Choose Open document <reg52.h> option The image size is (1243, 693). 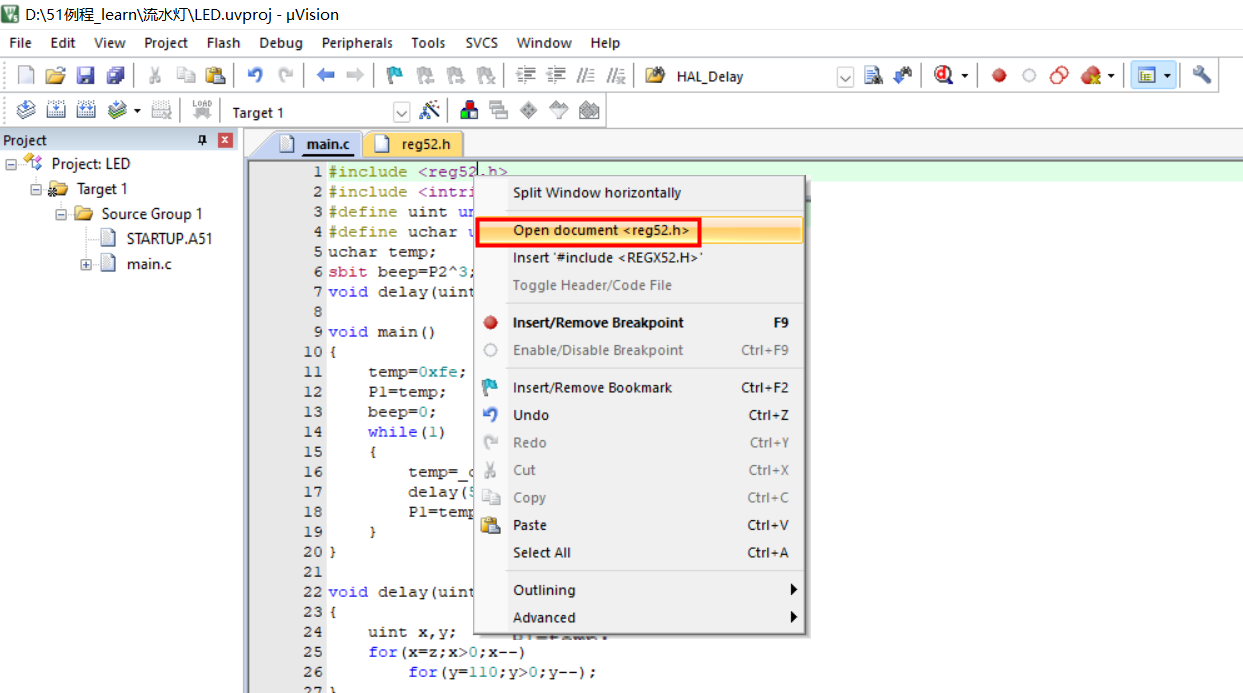[600, 231]
